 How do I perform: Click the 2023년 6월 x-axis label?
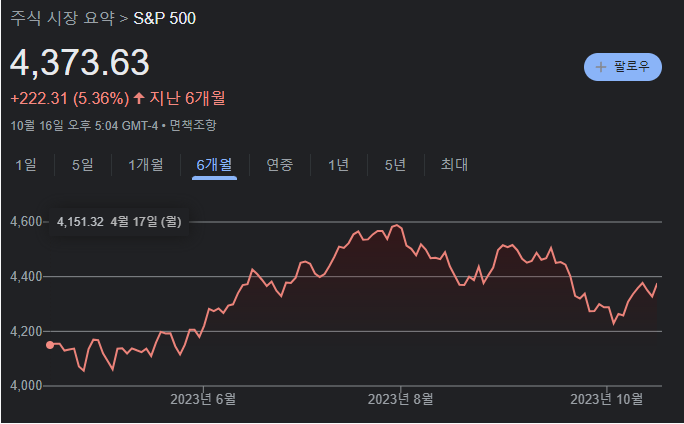(203, 399)
